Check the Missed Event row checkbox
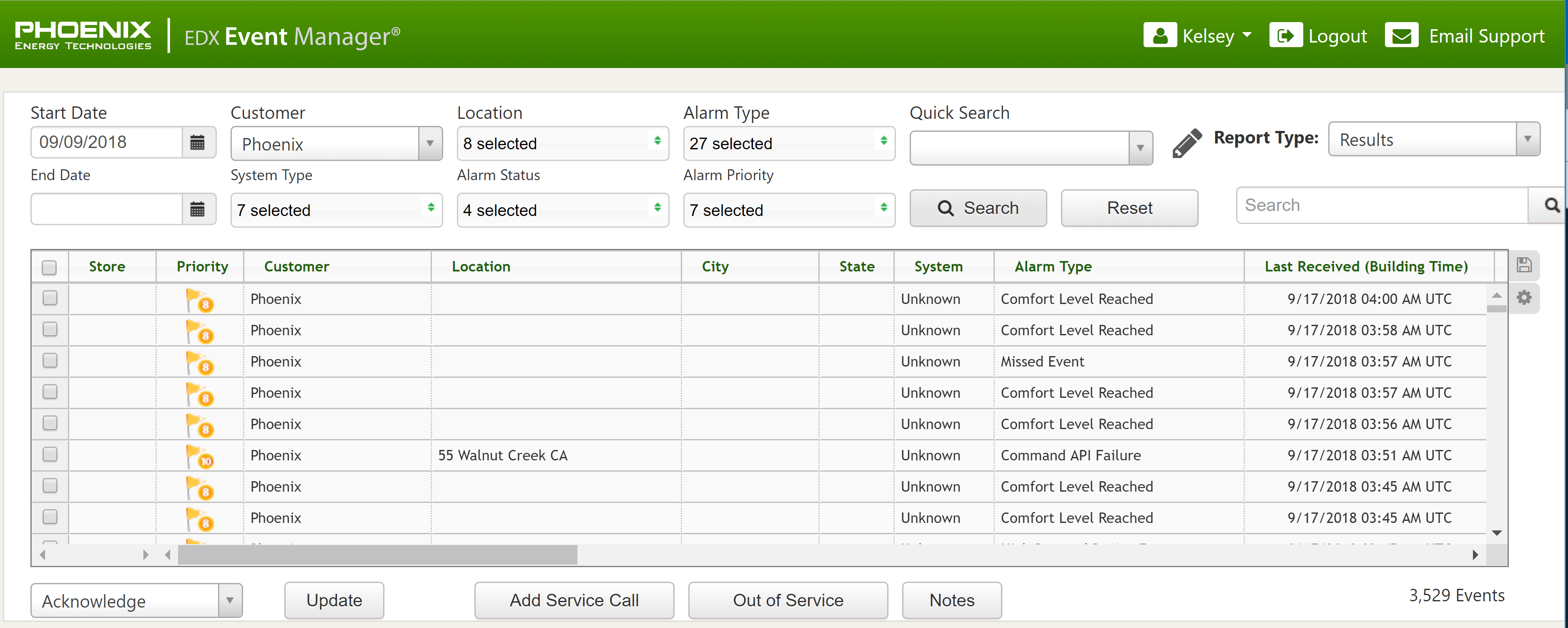The image size is (1568, 628). point(50,361)
